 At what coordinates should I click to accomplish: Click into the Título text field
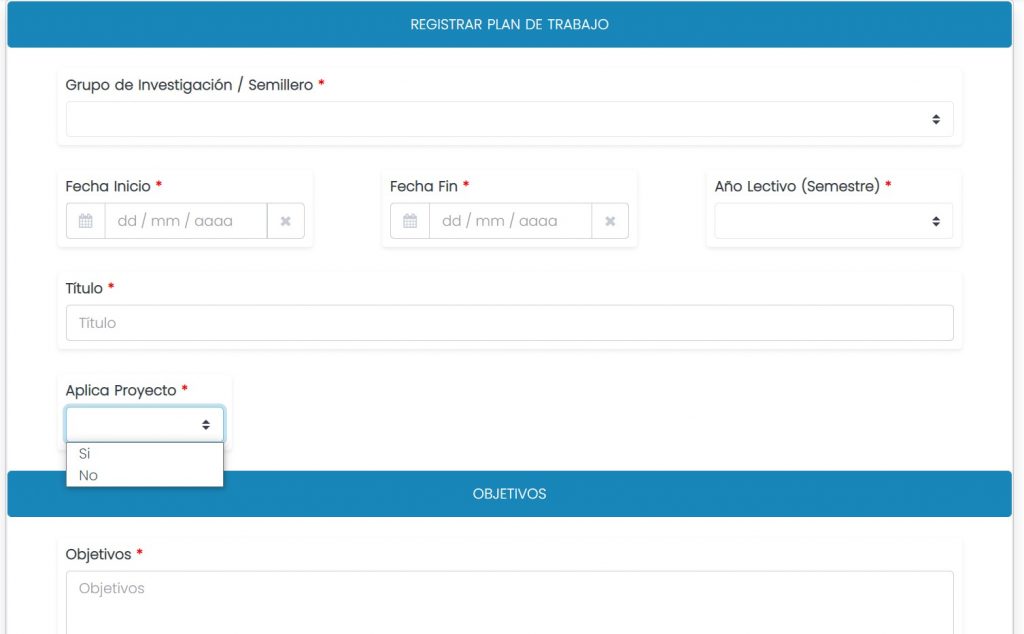(509, 323)
